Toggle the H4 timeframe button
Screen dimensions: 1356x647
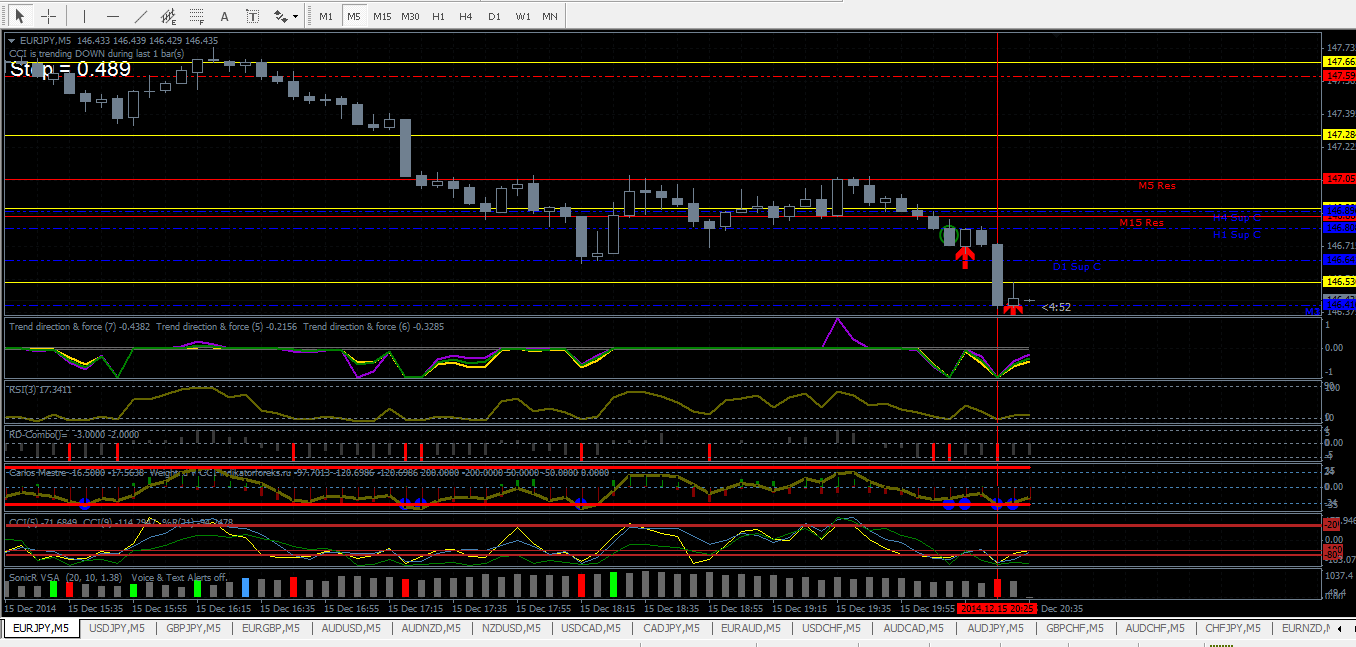pos(466,16)
